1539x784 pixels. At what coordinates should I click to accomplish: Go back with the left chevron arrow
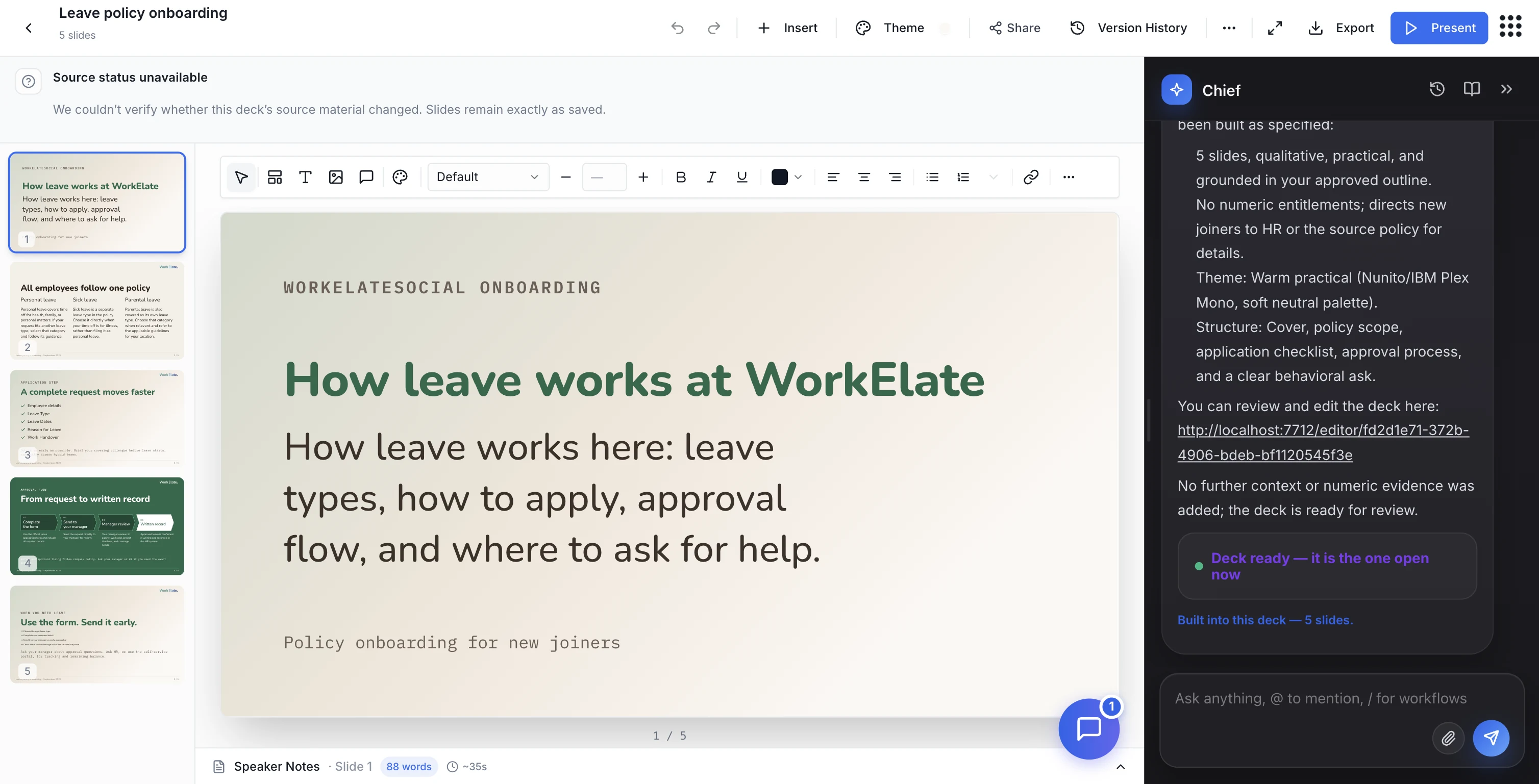pos(29,28)
